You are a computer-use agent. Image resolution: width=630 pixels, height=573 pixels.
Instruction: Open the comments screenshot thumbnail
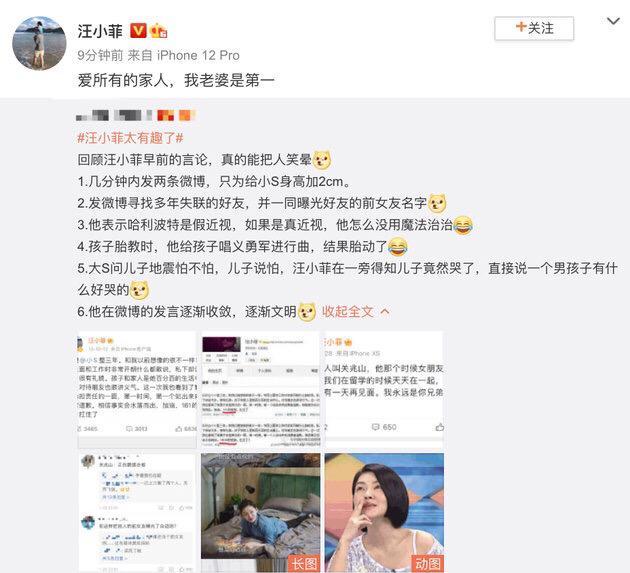(137, 512)
